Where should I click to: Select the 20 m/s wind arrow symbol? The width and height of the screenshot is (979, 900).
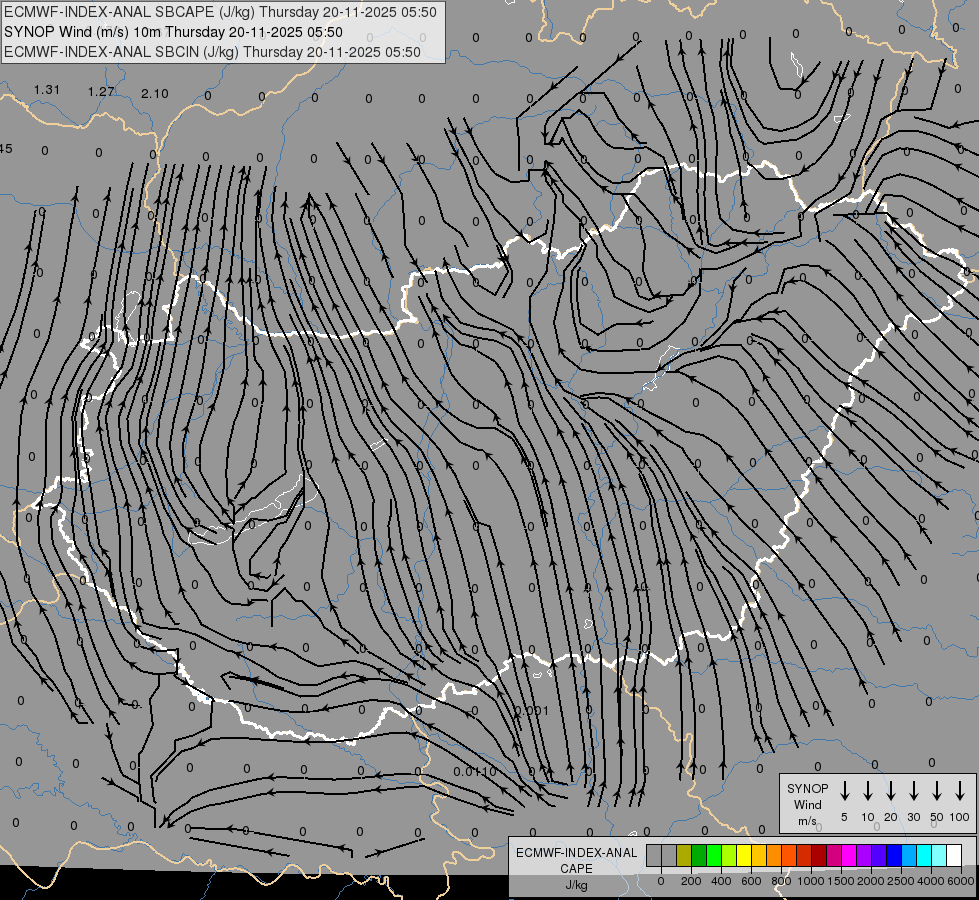pos(891,791)
